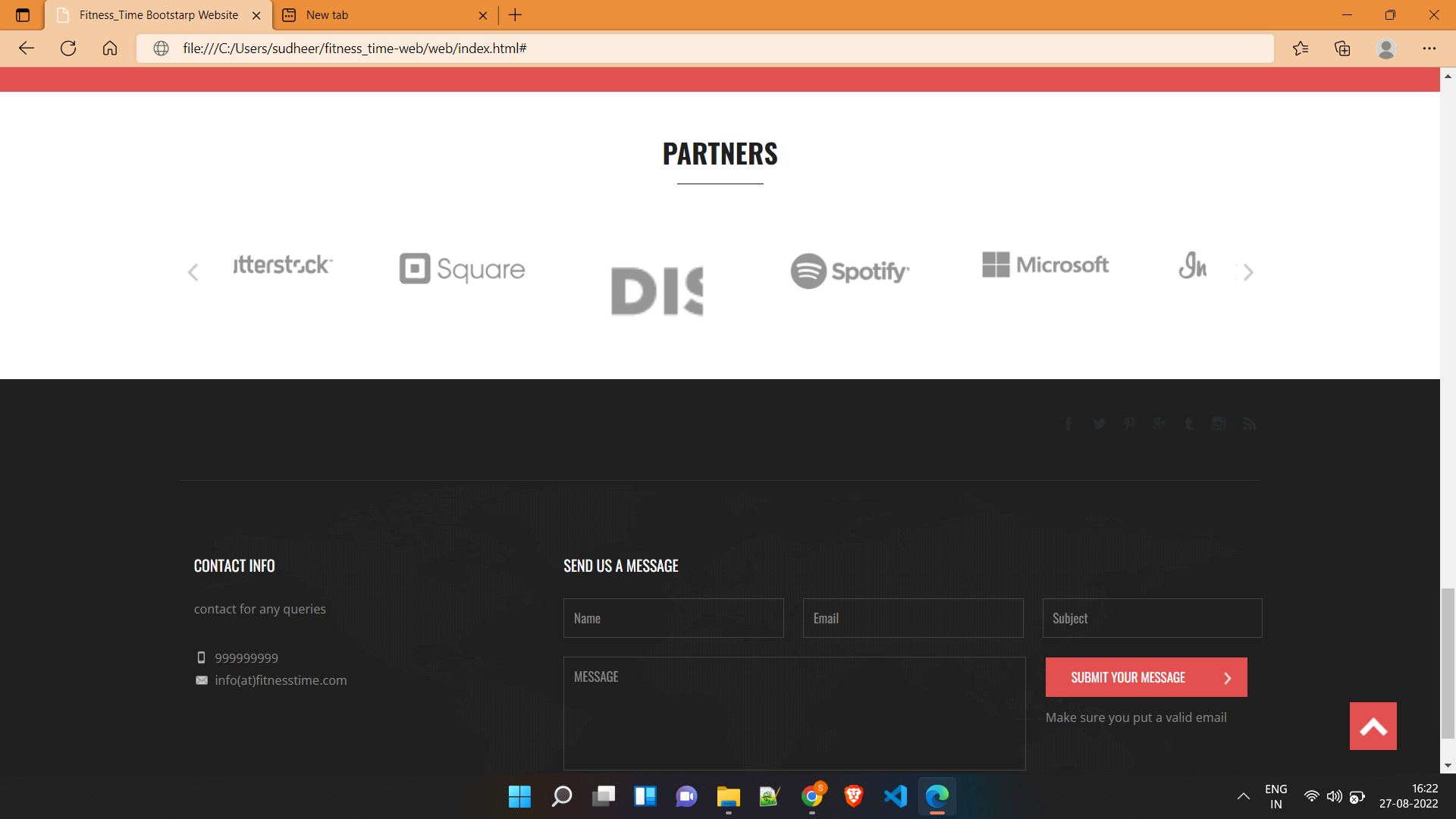Click the Submit Your Message button
Screen dimensions: 1456x819
(1146, 677)
